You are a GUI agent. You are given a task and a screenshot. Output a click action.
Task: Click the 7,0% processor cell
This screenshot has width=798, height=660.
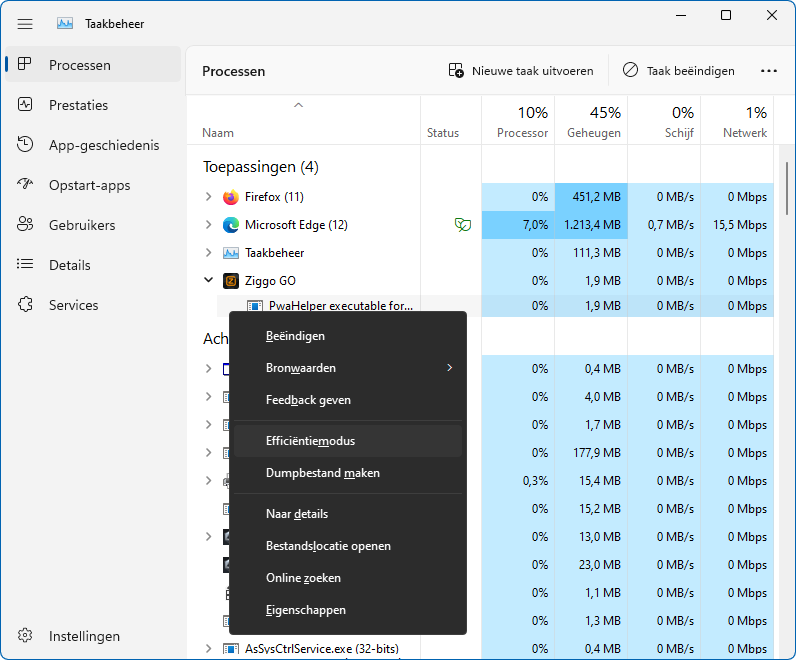[x=518, y=225]
